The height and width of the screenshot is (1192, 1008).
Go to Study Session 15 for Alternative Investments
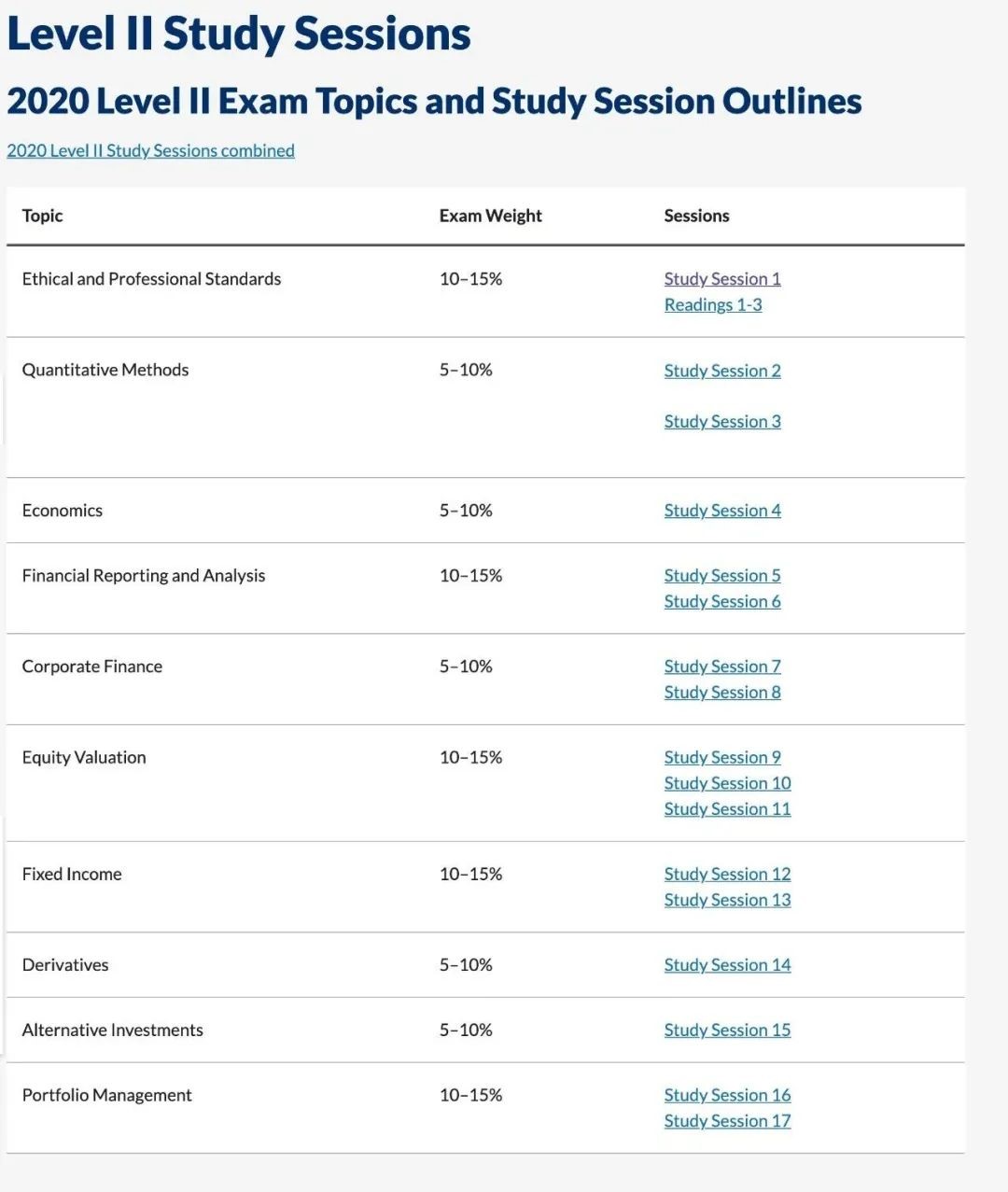pyautogui.click(x=727, y=1031)
